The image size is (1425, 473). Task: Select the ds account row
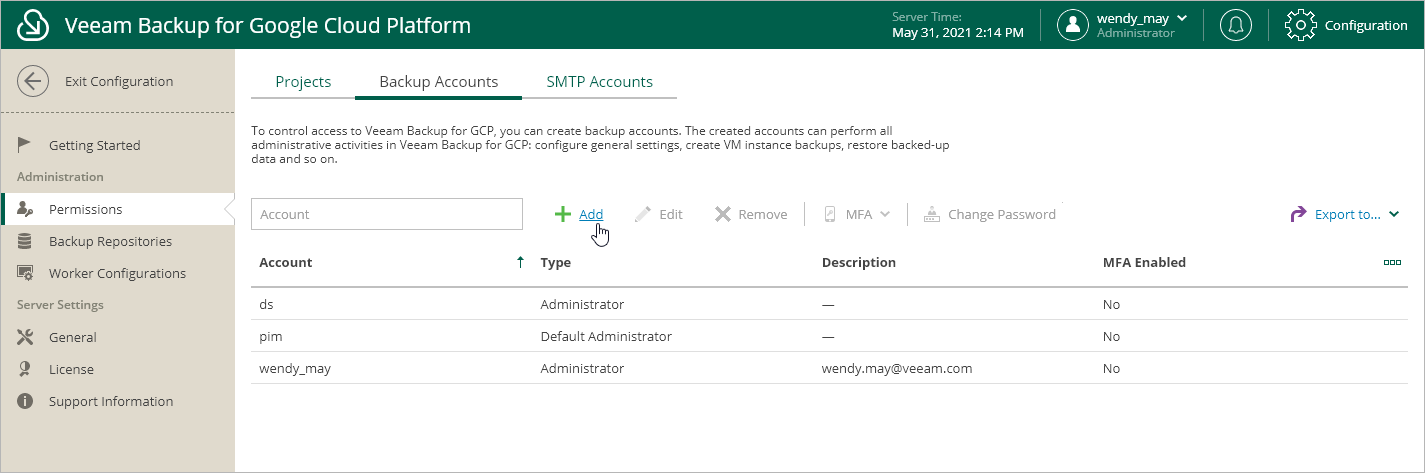[x=828, y=304]
